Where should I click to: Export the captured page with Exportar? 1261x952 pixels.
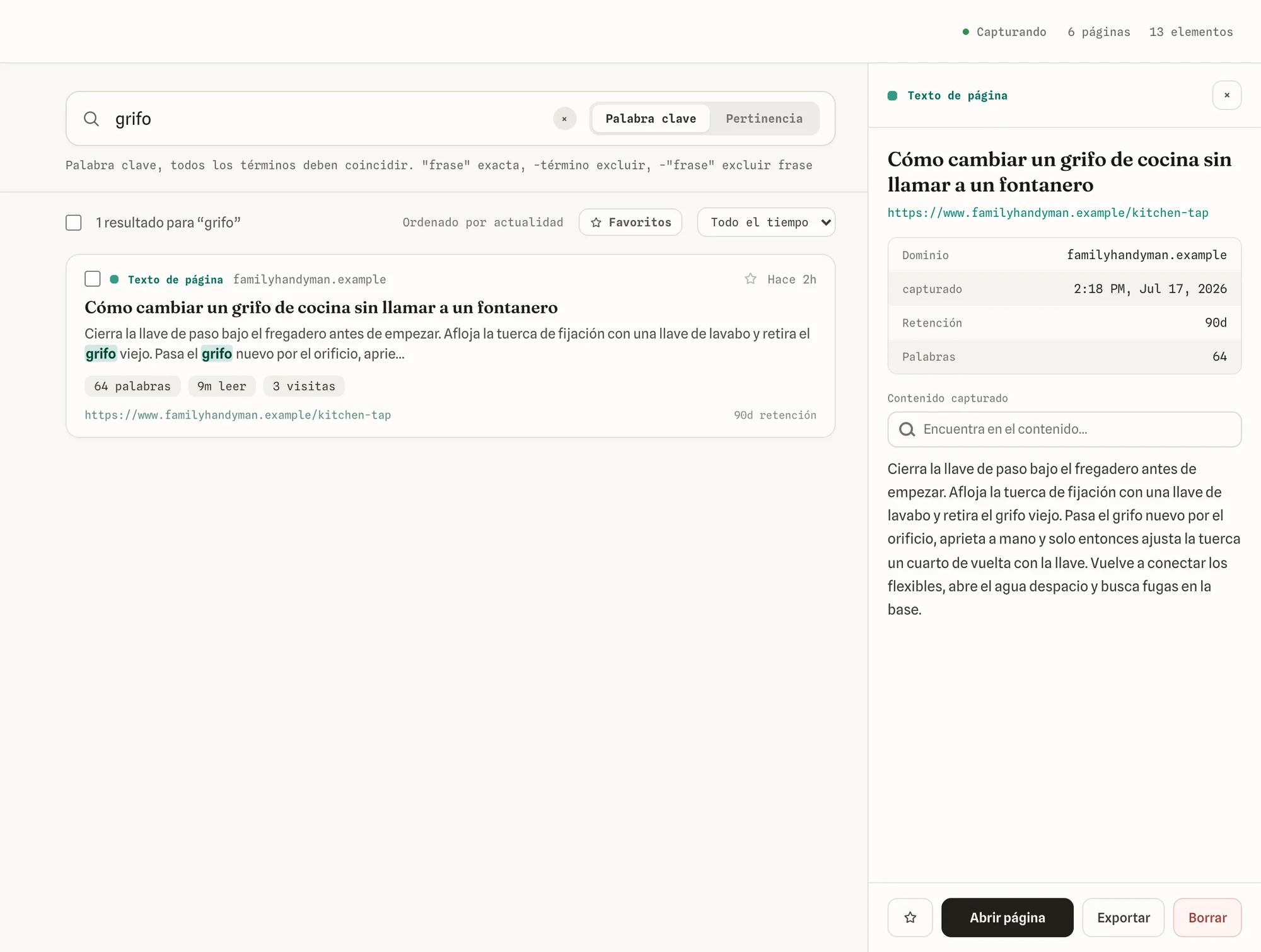tap(1123, 917)
